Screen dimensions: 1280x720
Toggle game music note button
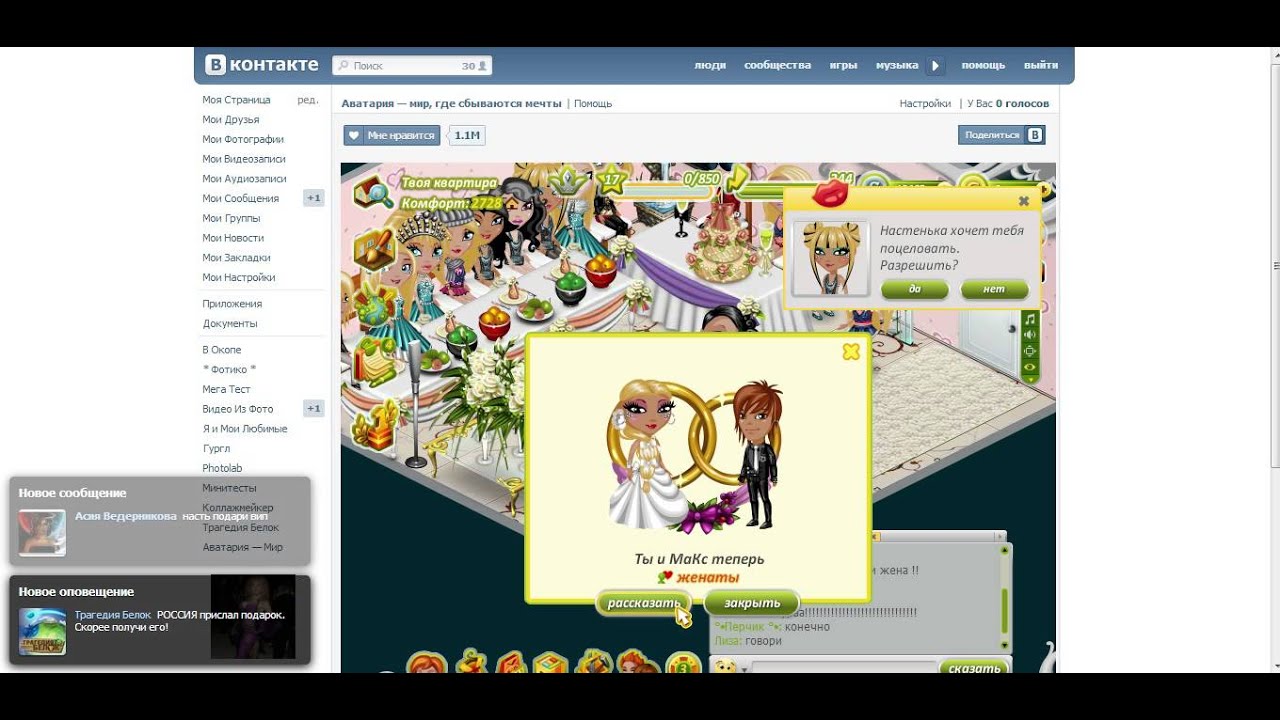(x=1029, y=319)
